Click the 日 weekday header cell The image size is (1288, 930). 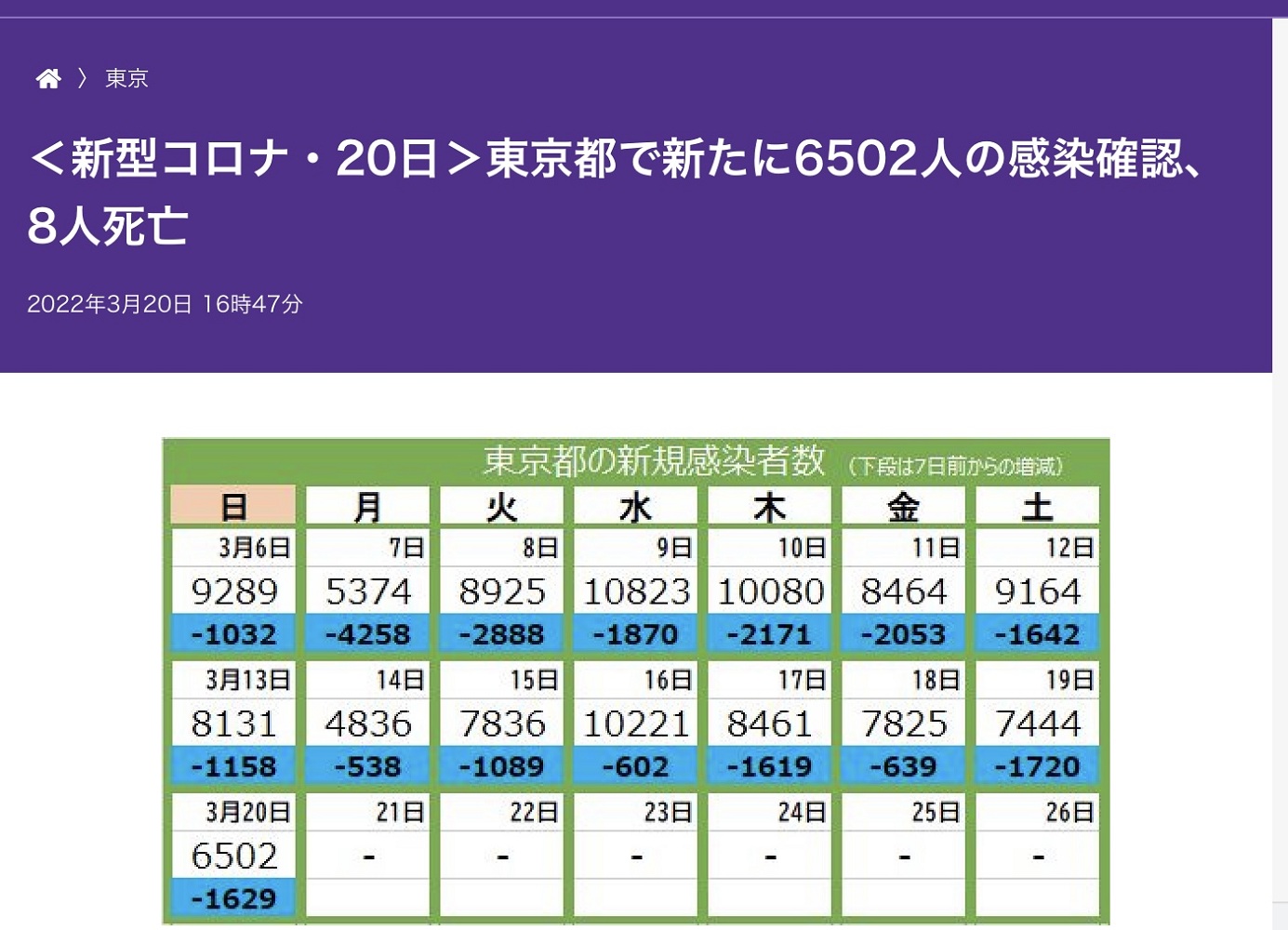tap(233, 506)
